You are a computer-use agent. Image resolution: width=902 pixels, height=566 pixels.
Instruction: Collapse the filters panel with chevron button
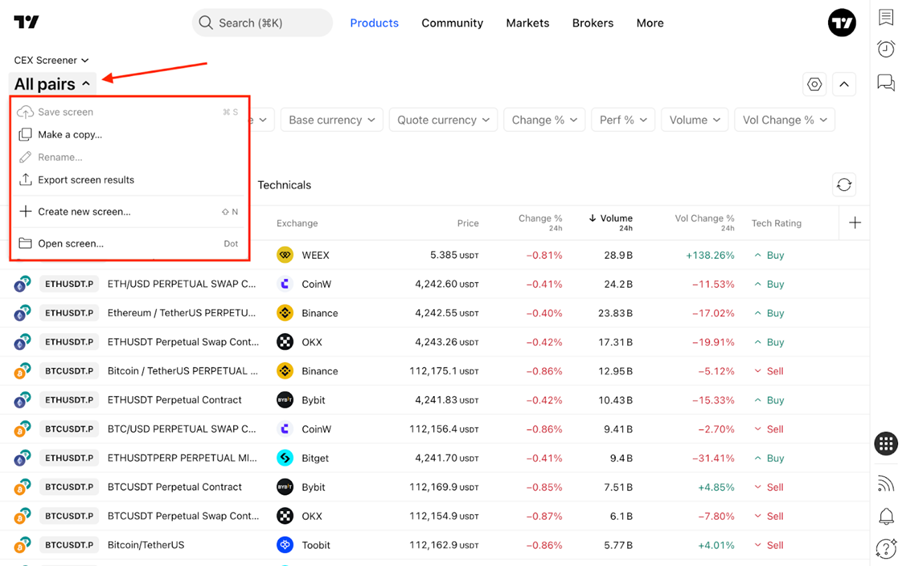point(844,85)
